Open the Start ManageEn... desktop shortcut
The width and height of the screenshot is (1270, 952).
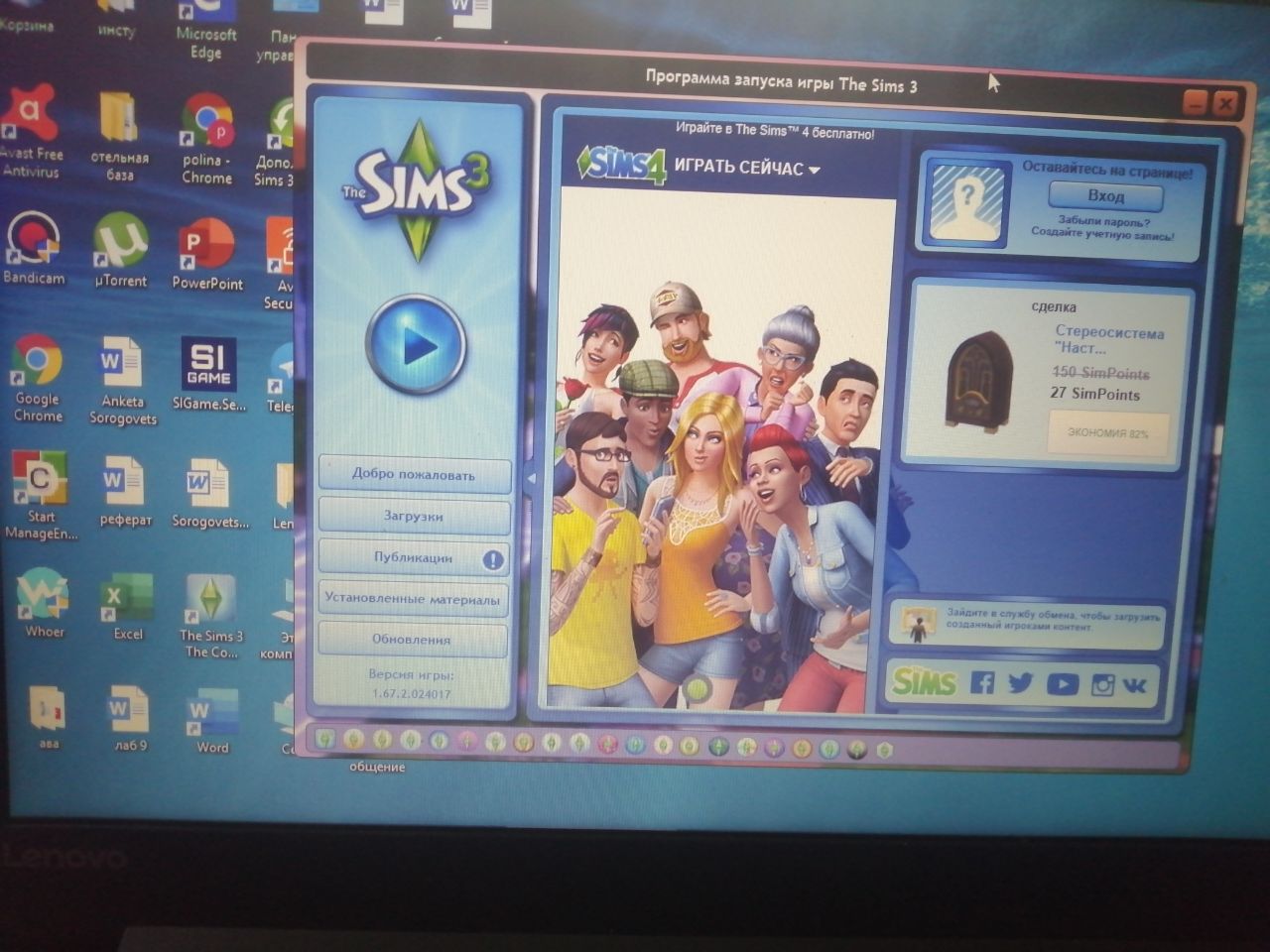(x=41, y=496)
